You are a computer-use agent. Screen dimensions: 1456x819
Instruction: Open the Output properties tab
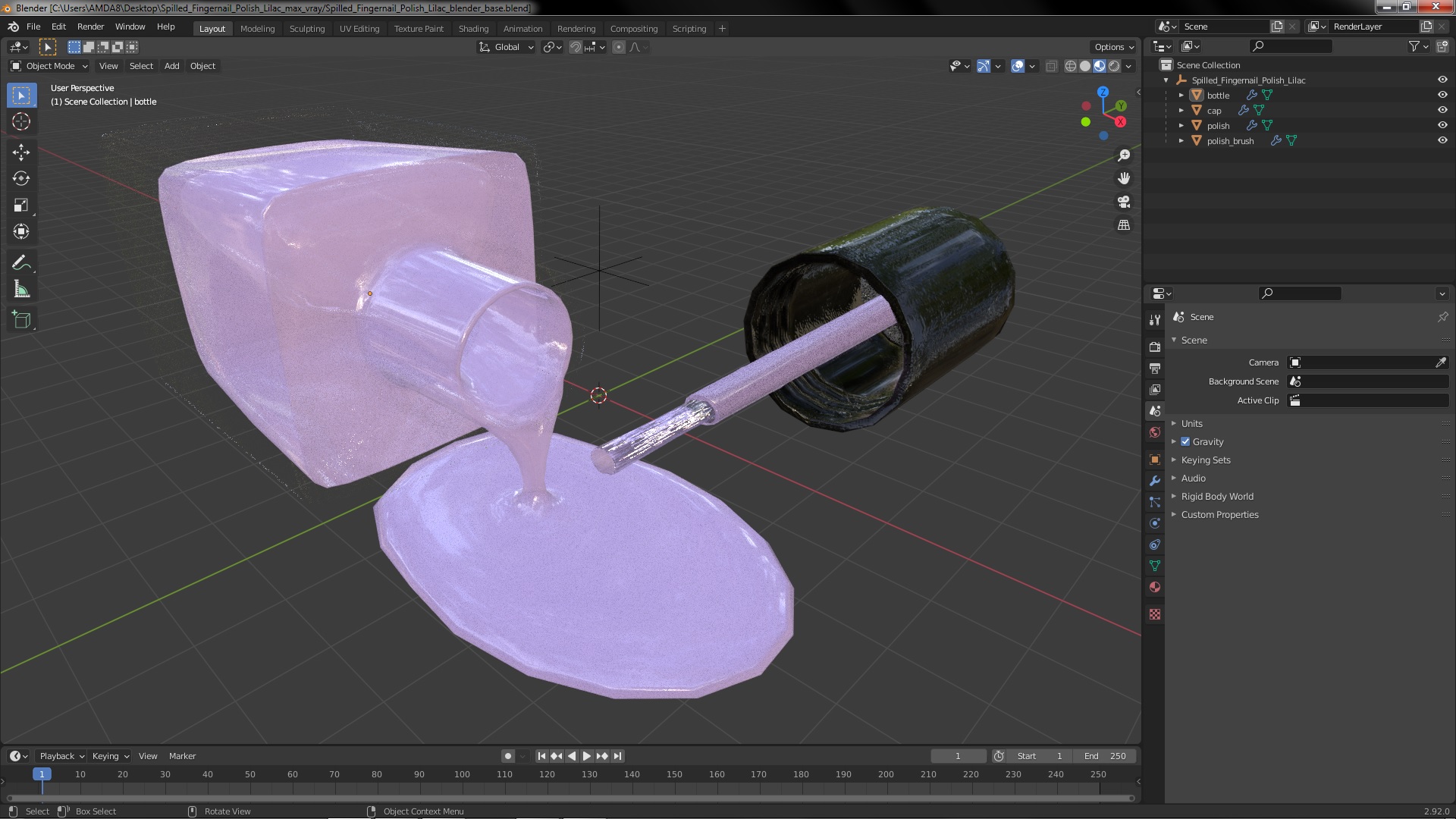coord(1155,368)
